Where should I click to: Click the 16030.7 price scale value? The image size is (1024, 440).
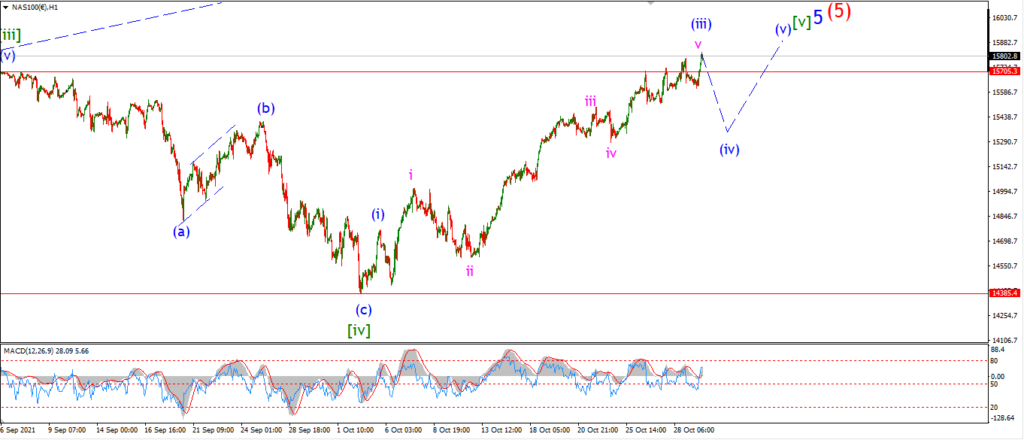click(1005, 18)
